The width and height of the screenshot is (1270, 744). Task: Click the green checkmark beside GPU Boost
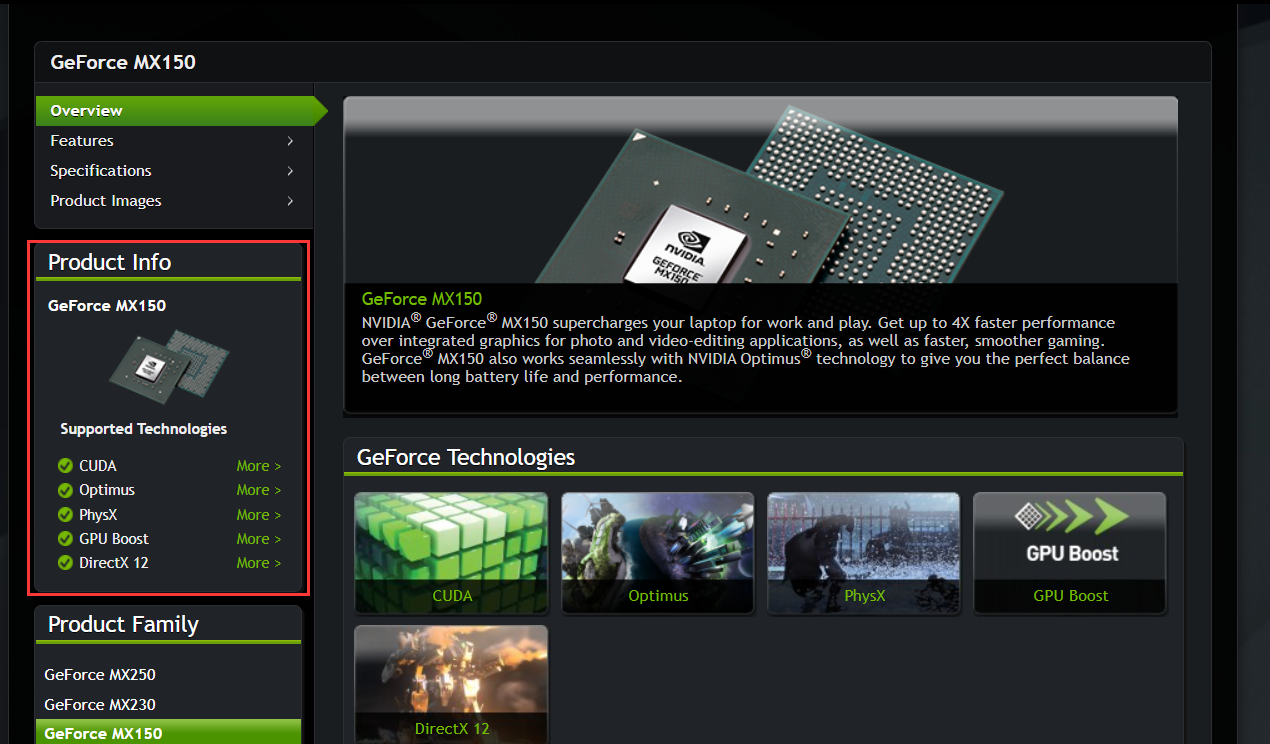[66, 539]
